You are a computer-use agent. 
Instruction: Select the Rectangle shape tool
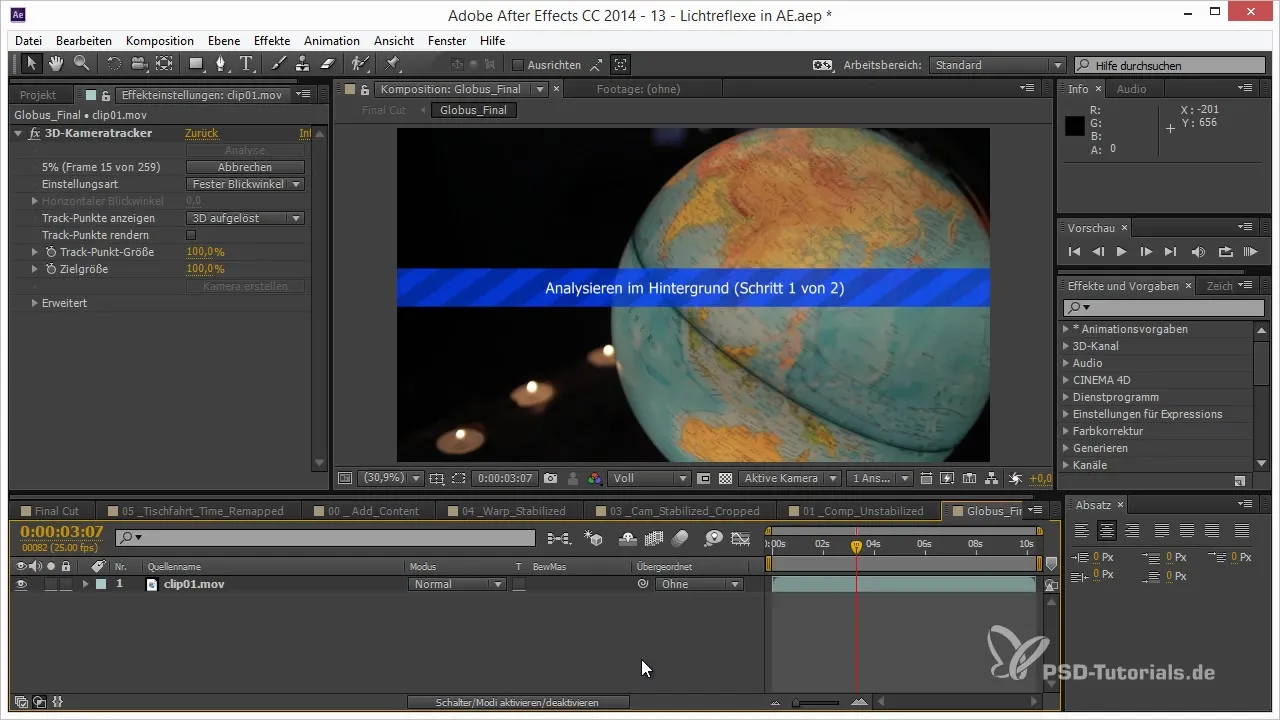tap(196, 64)
